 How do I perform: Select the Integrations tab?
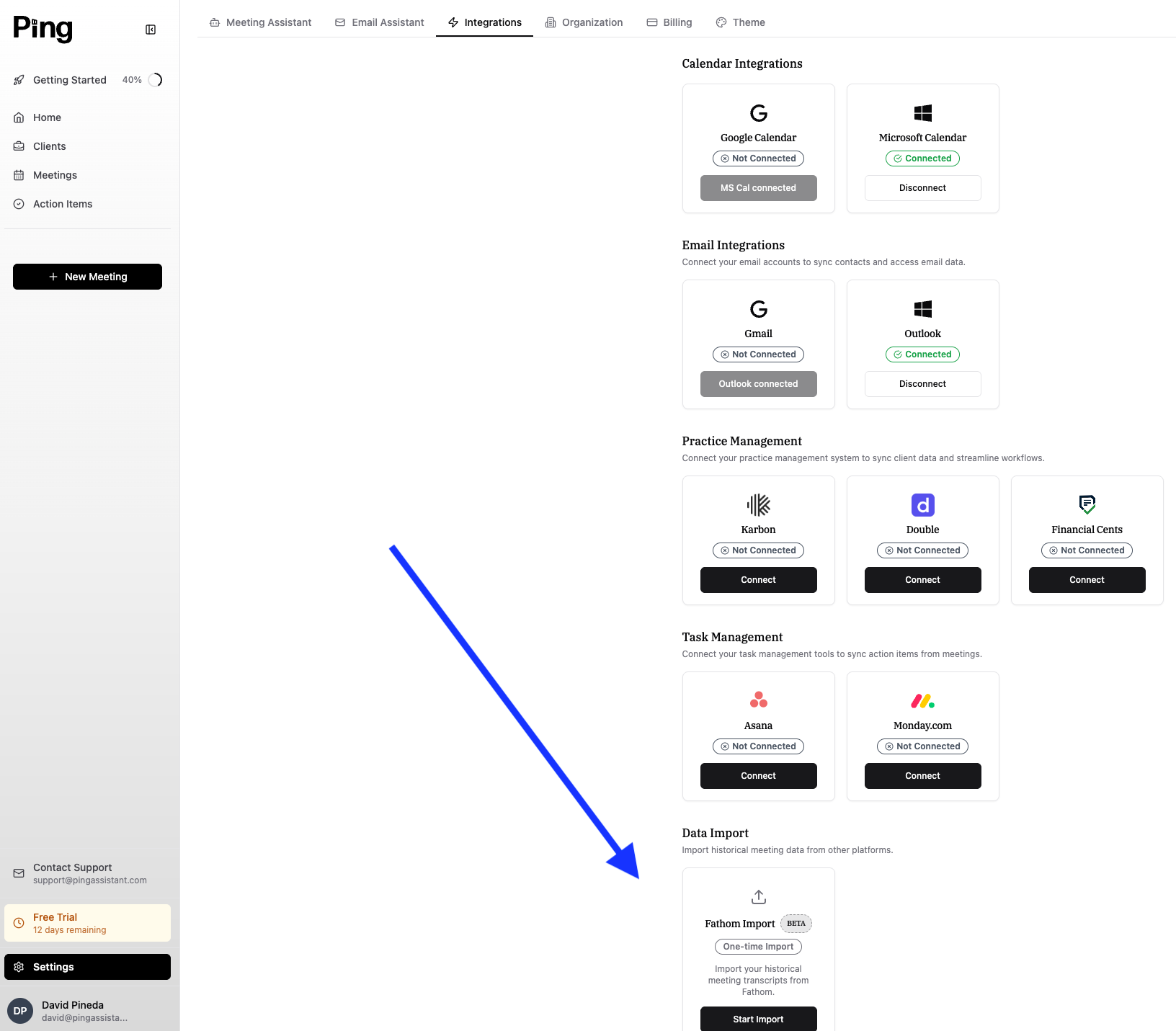click(x=484, y=22)
